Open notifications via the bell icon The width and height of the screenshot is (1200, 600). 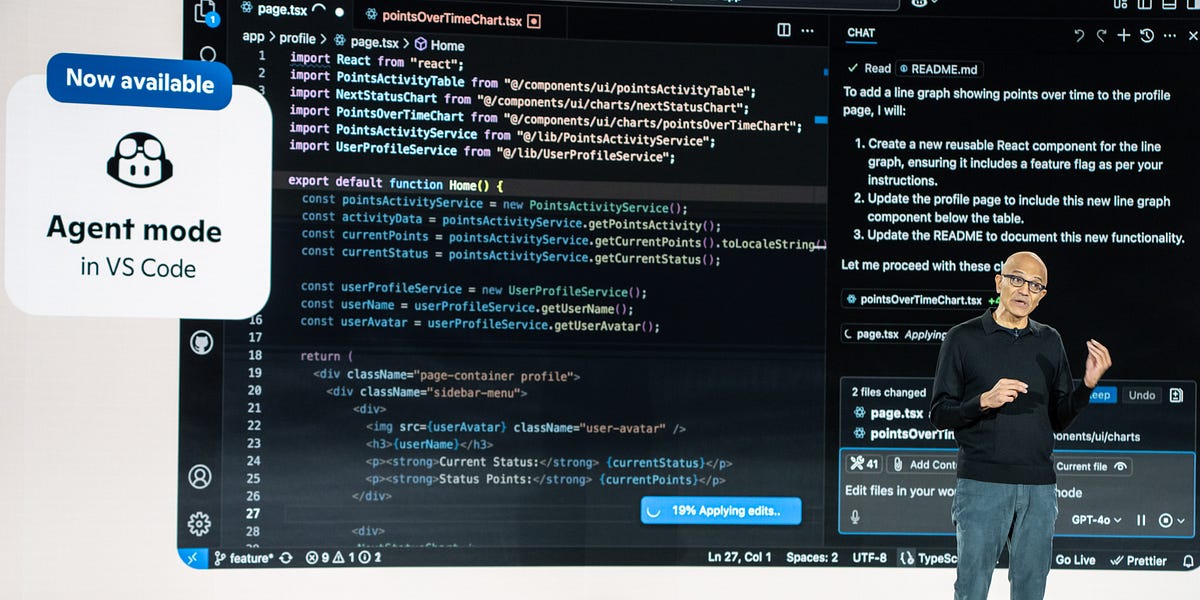click(x=1190, y=560)
